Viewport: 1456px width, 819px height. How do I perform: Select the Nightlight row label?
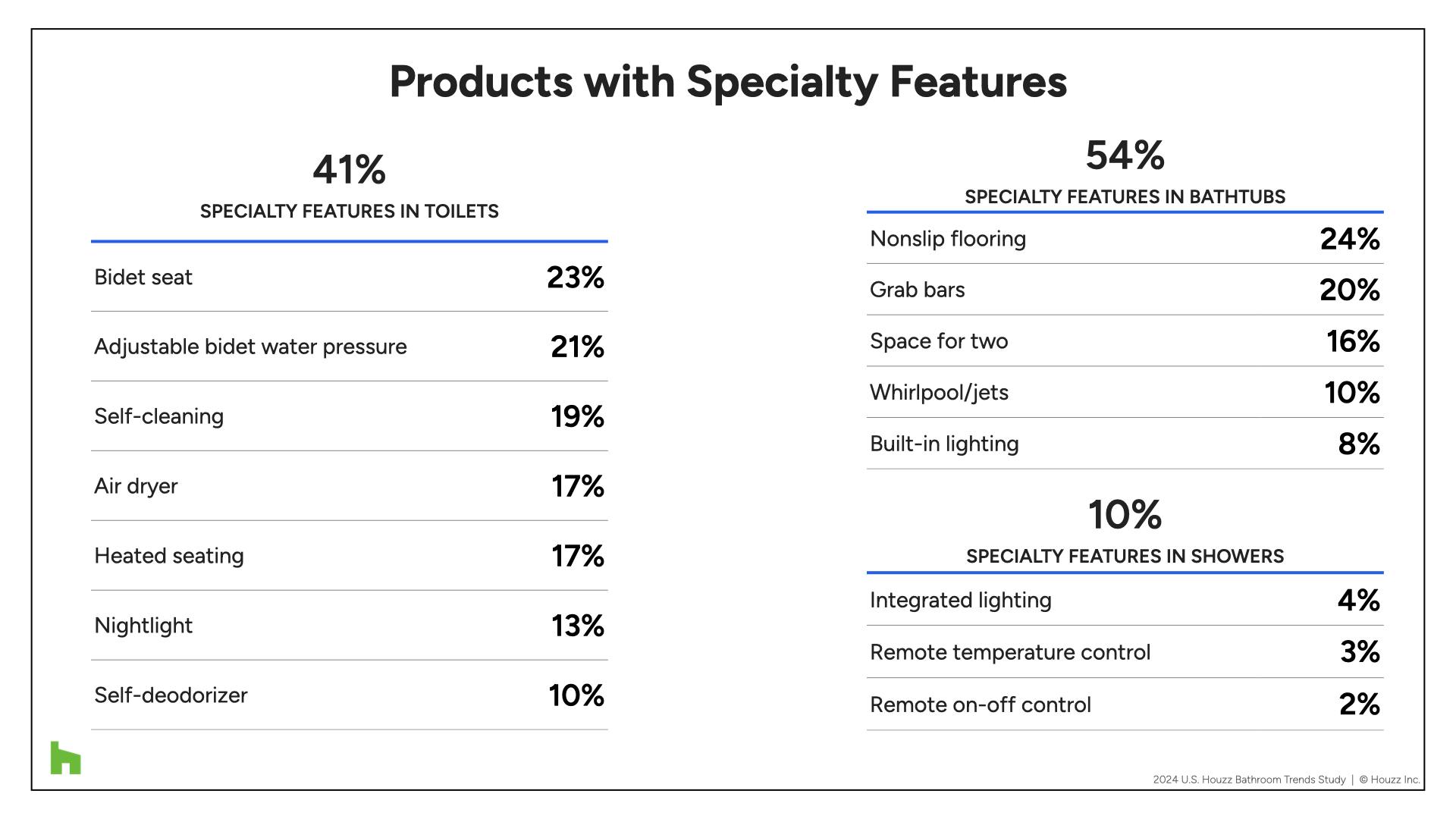pyautogui.click(x=143, y=626)
